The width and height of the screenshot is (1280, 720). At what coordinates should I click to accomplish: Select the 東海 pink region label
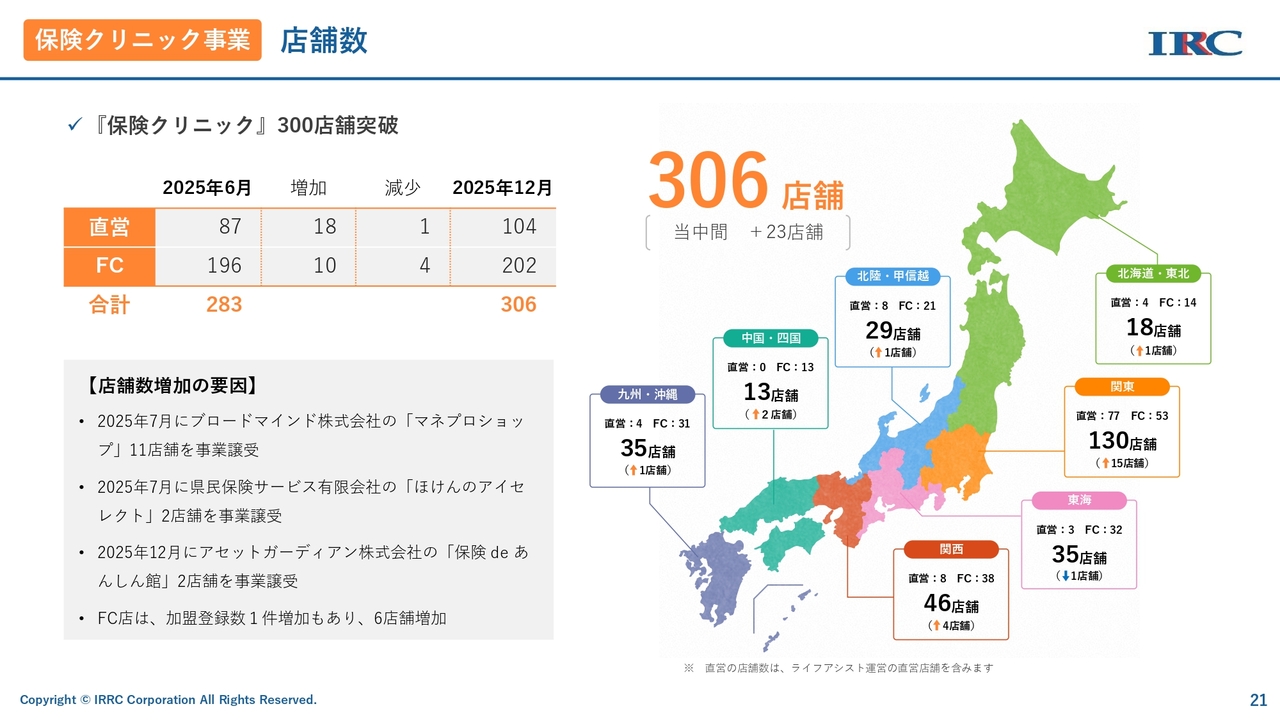(1079, 500)
